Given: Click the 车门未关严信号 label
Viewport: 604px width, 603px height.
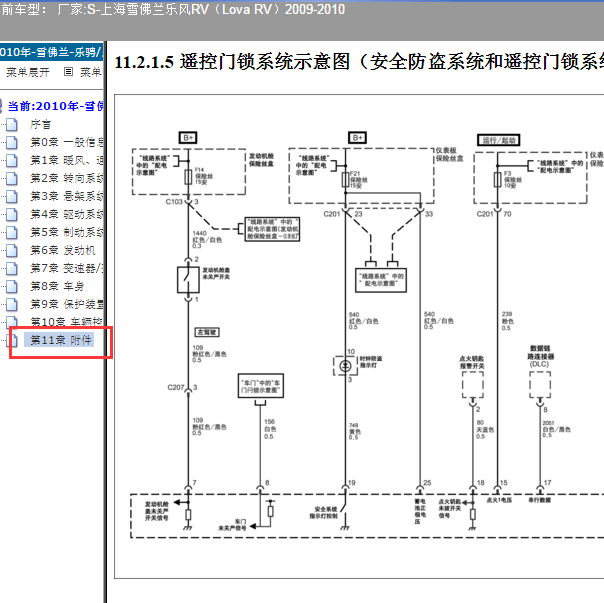Looking at the screenshot, I should click(x=232, y=524).
